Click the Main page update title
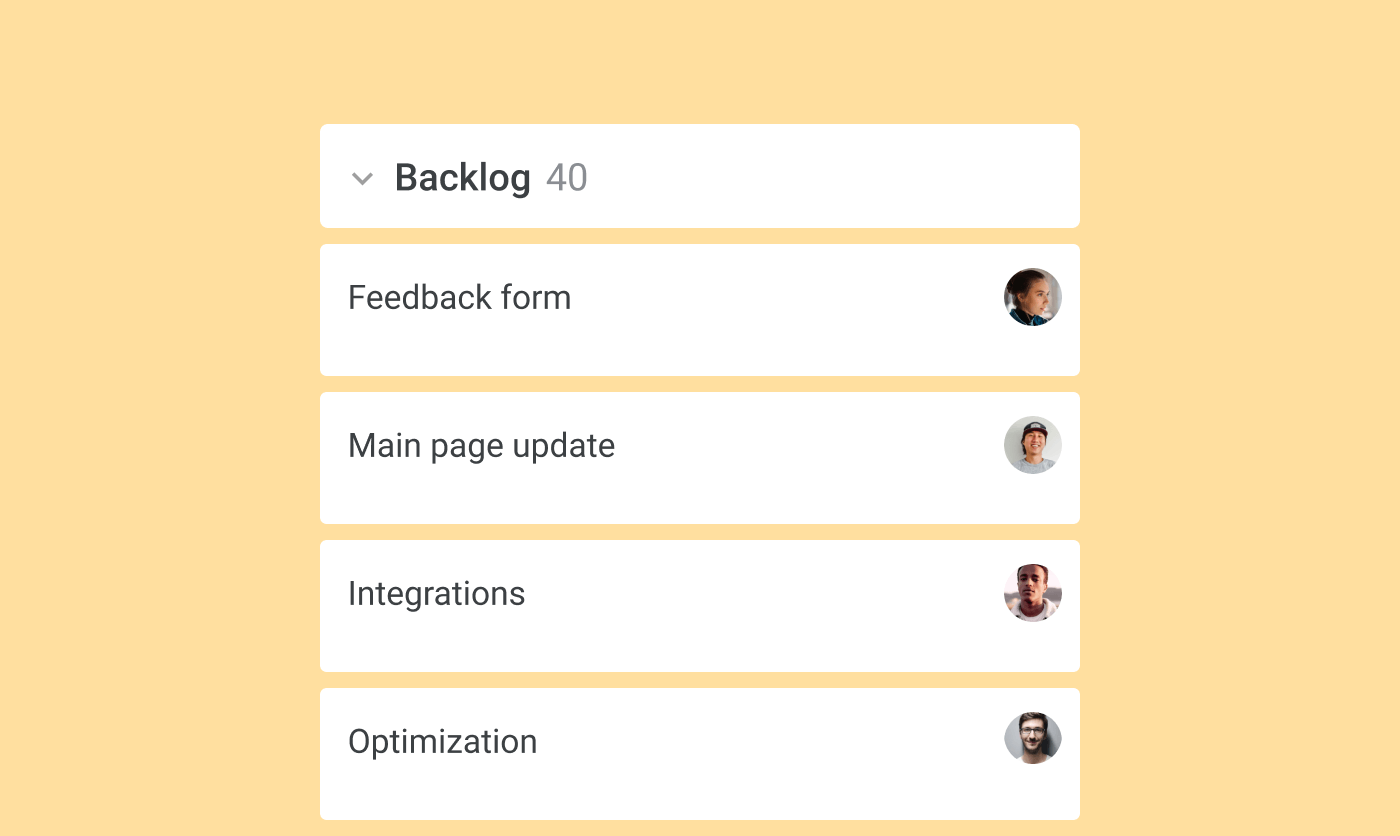 481,446
